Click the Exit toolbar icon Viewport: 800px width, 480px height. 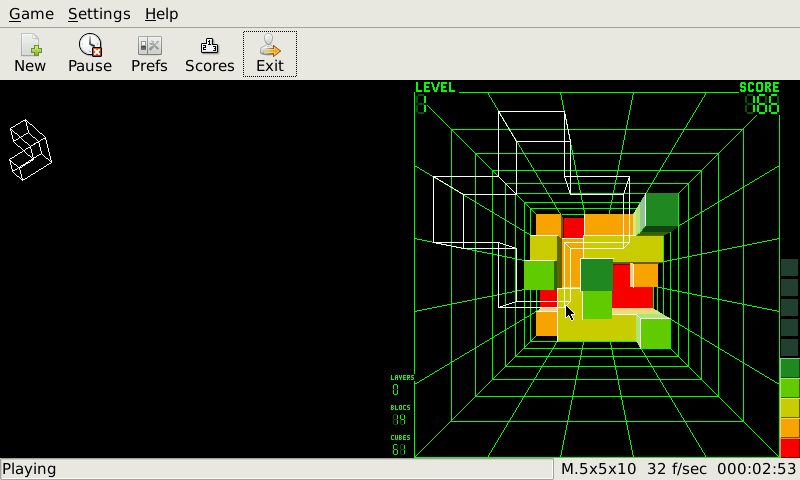click(x=269, y=54)
